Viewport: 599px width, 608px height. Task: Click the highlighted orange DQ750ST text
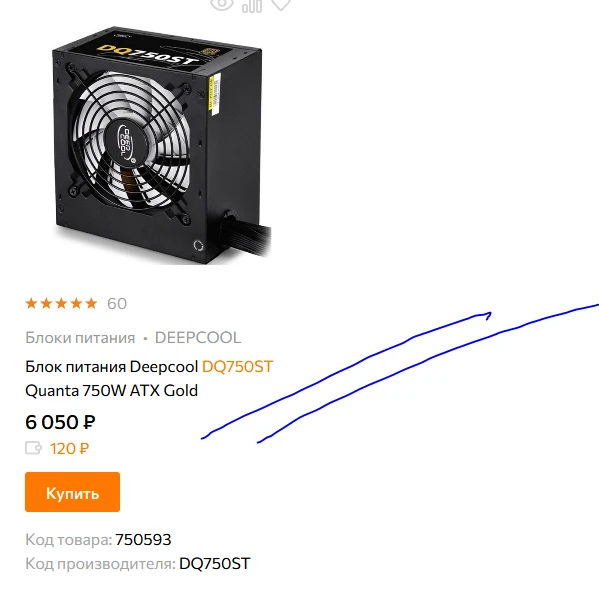237,366
